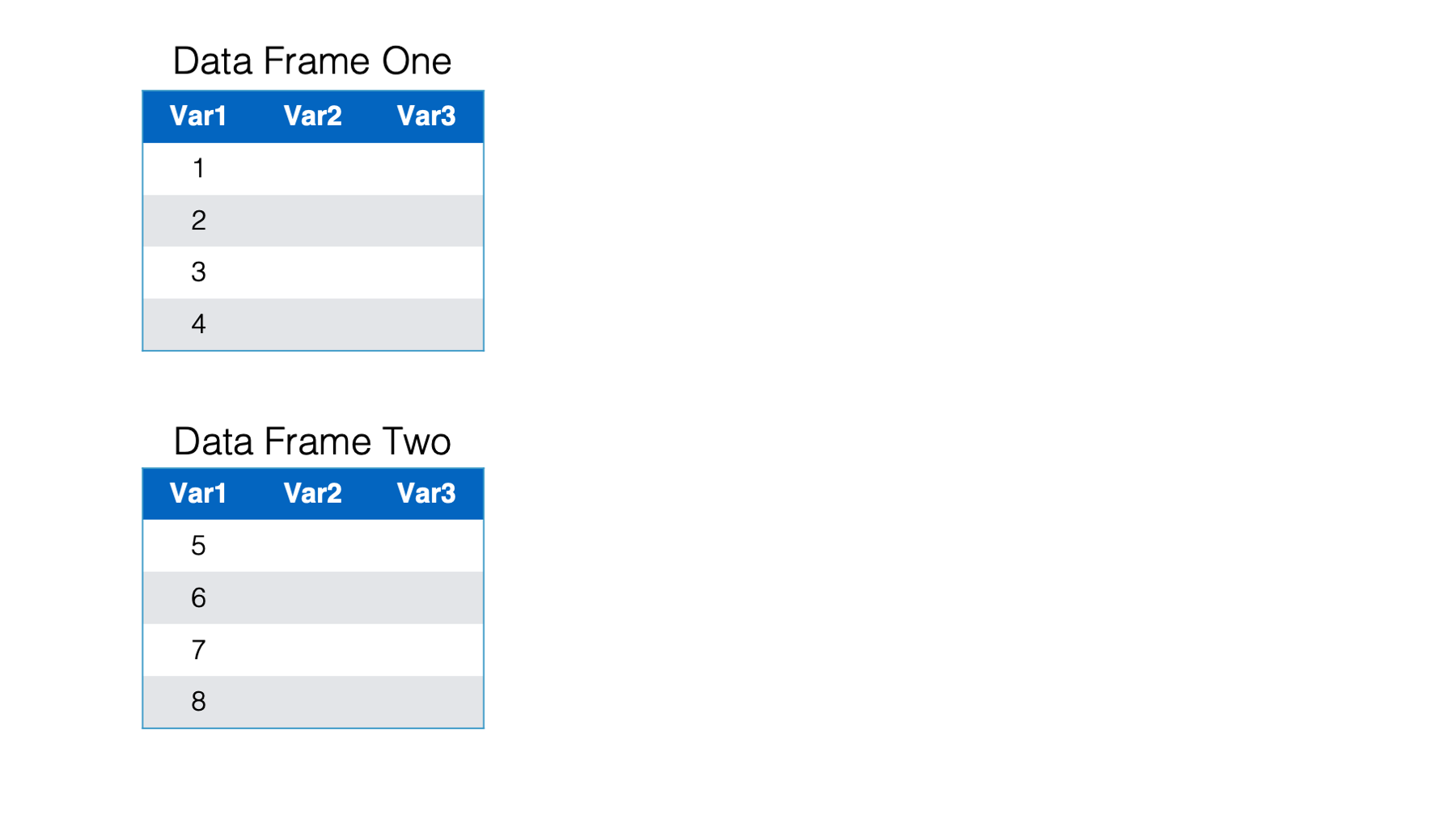Click the Data Frame Two title
This screenshot has width=1456, height=819.
pyautogui.click(x=312, y=441)
